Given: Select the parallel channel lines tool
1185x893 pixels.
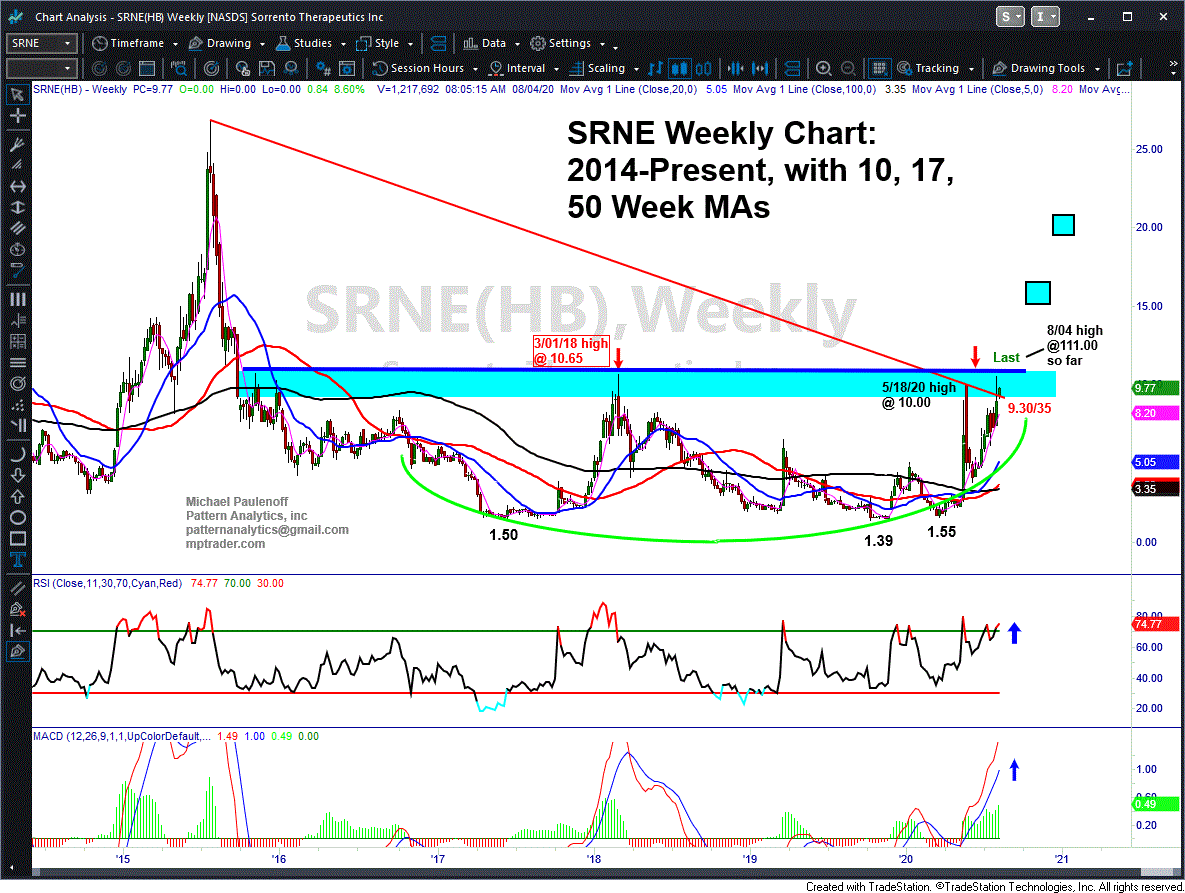Looking at the screenshot, I should [17, 228].
